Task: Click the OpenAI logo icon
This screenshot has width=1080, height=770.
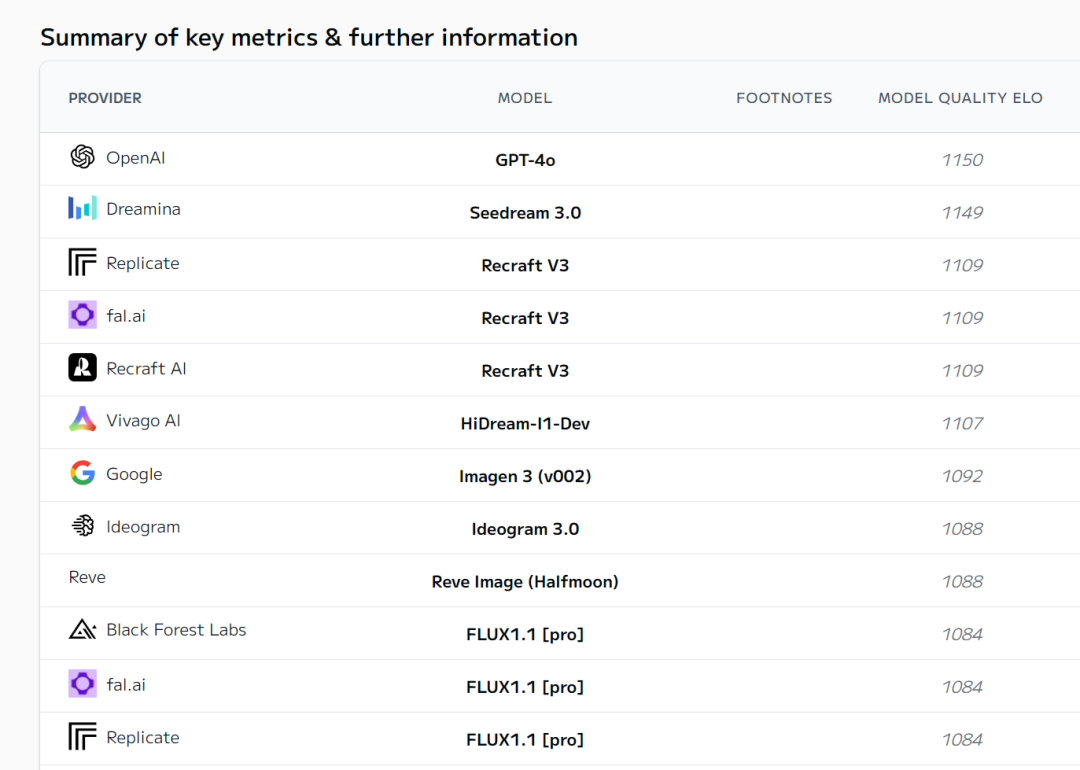Action: (82, 157)
